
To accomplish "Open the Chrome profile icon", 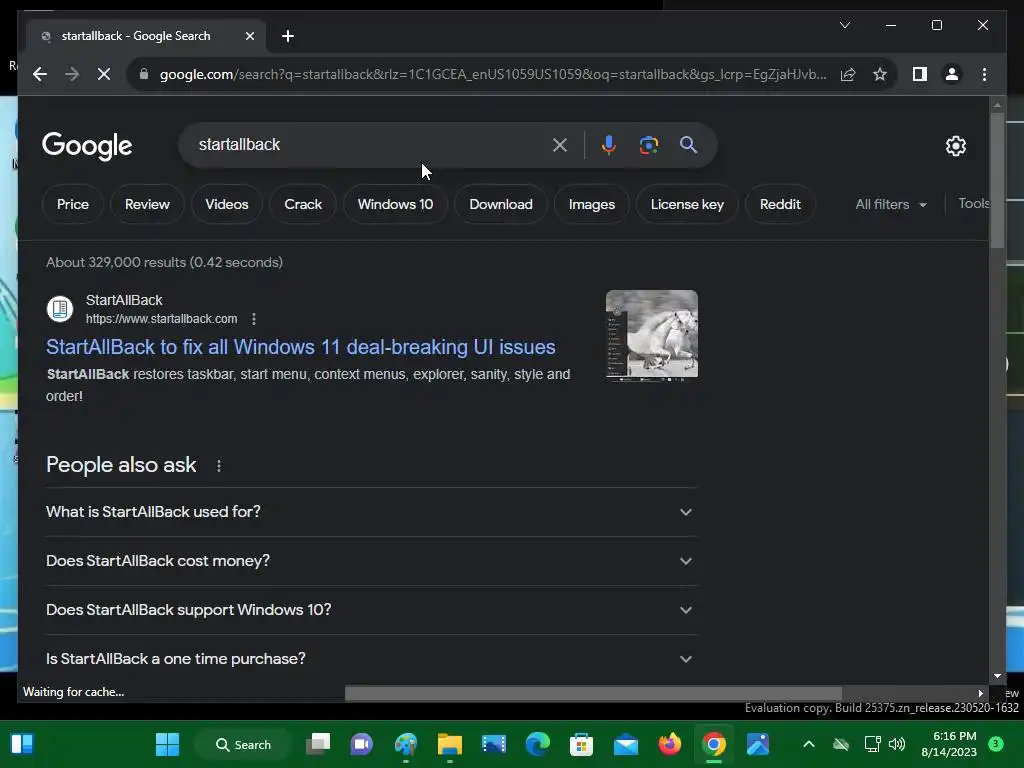I will coord(952,74).
